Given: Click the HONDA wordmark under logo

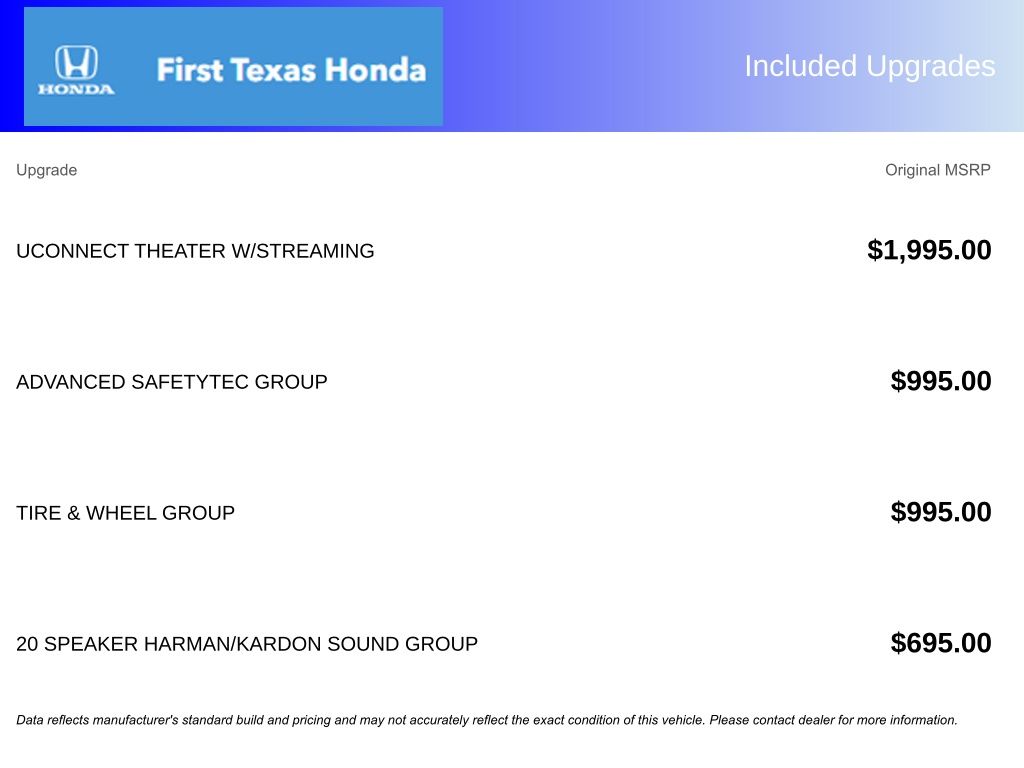Looking at the screenshot, I should click(76, 89).
